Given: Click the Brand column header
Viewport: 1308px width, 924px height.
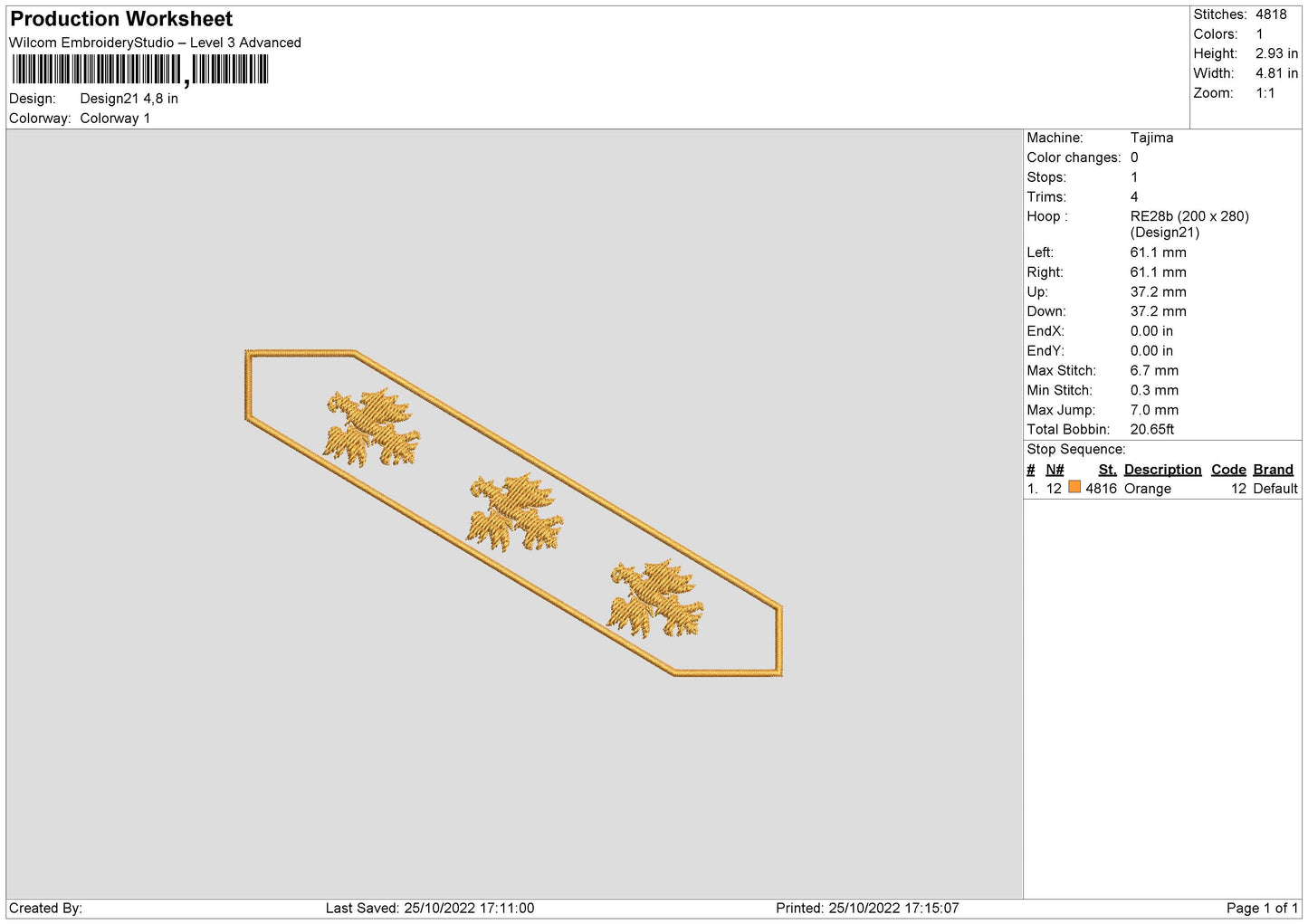Looking at the screenshot, I should coord(1273,470).
